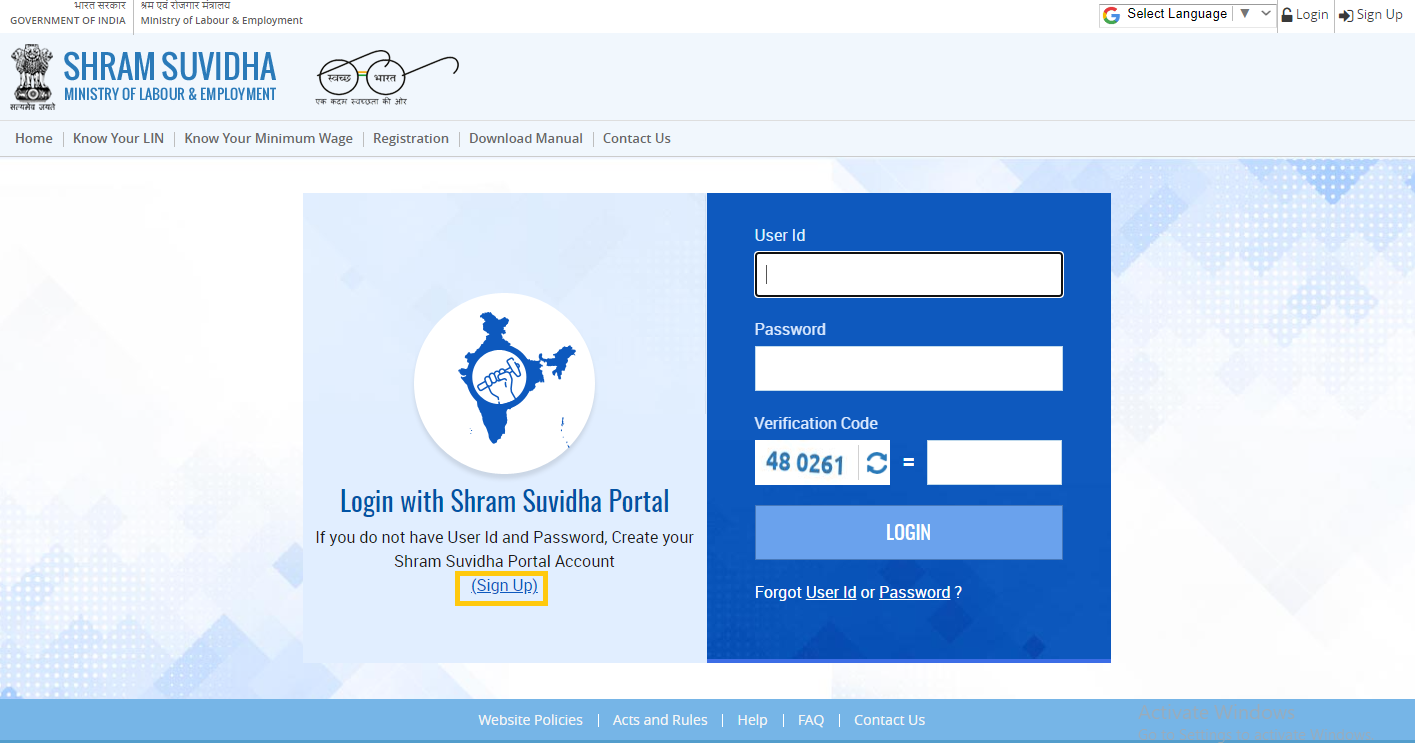Viewport: 1415px width, 743px height.
Task: Click the India map hammer emblem
Action: coord(505,382)
